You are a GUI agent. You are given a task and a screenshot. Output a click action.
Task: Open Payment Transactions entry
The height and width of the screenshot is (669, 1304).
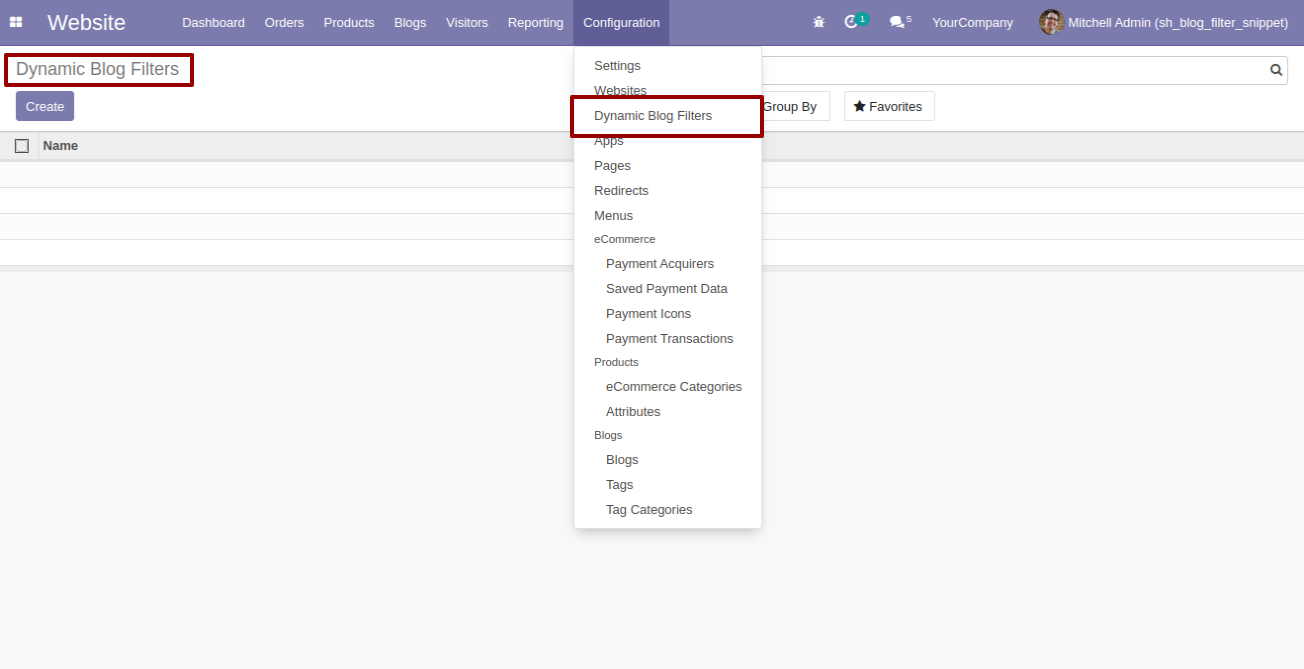coord(667,339)
